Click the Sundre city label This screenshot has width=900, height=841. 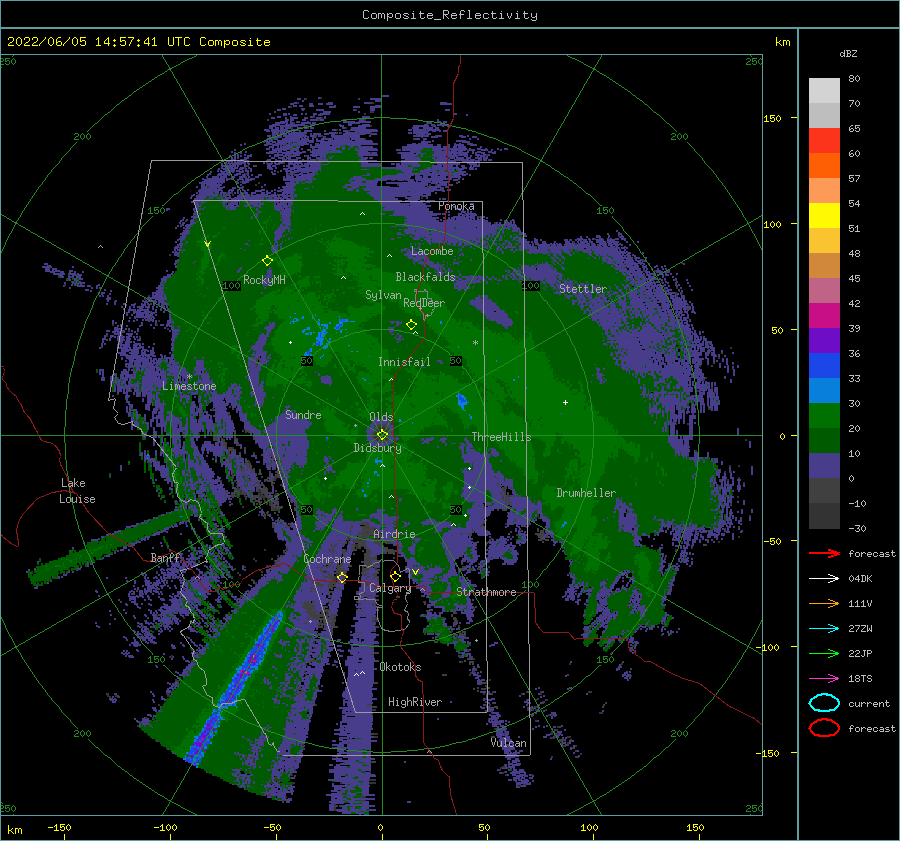[x=303, y=414]
